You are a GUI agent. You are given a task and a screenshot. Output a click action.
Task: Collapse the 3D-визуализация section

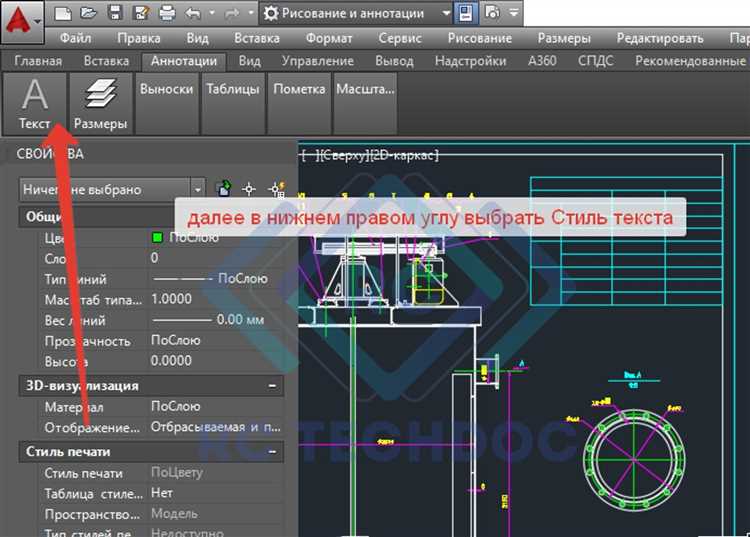tap(272, 386)
